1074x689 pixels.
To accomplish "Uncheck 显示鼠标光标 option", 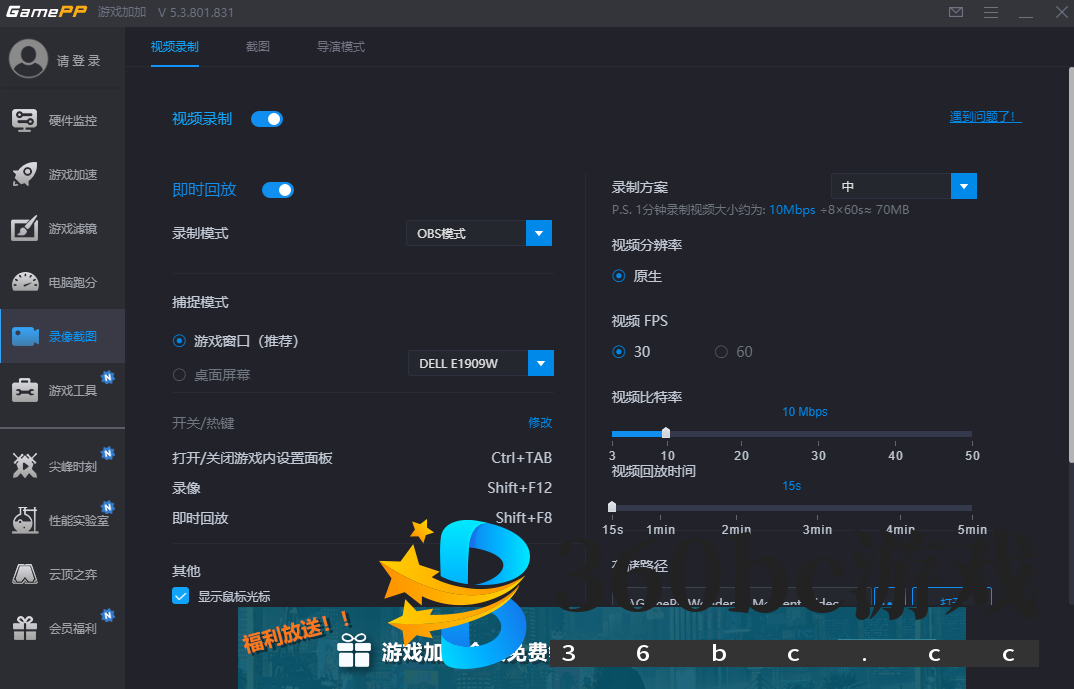I will click(x=181, y=595).
